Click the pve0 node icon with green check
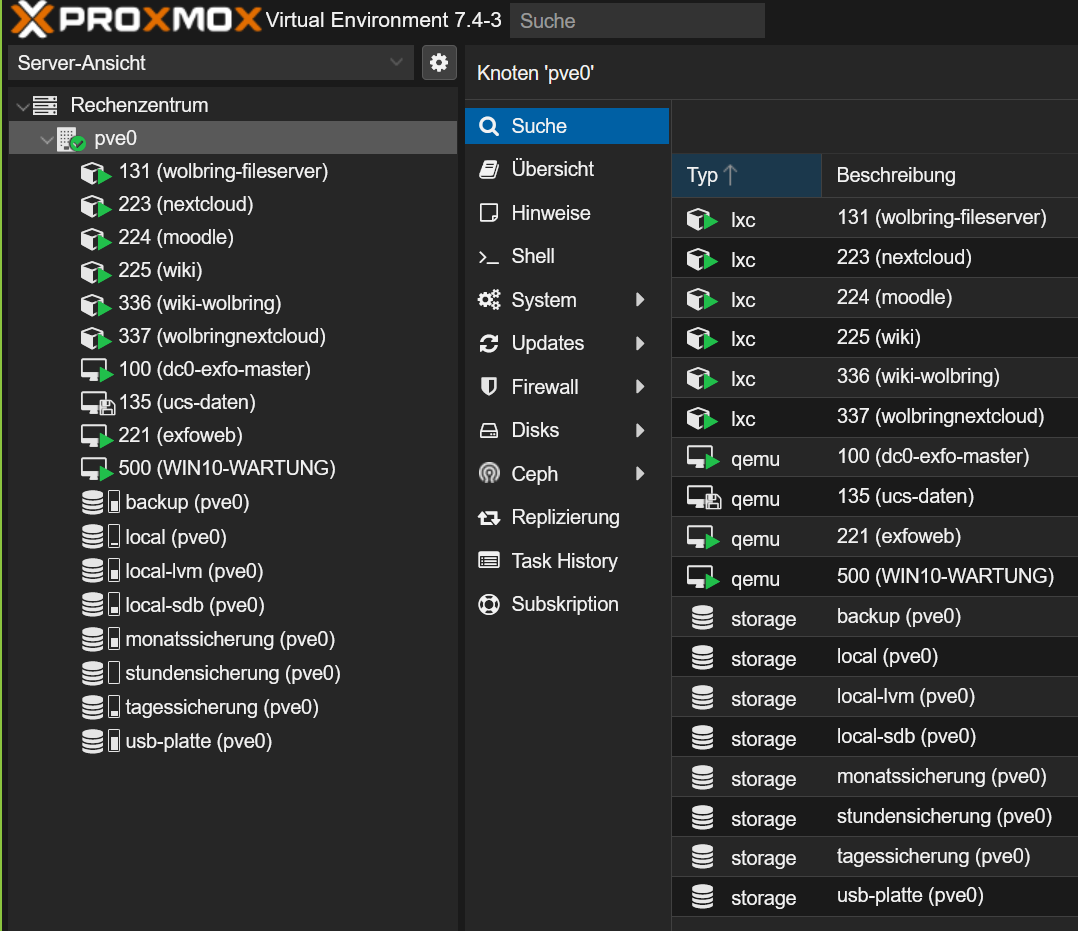Viewport: 1078px width, 931px height. pyautogui.click(x=72, y=139)
